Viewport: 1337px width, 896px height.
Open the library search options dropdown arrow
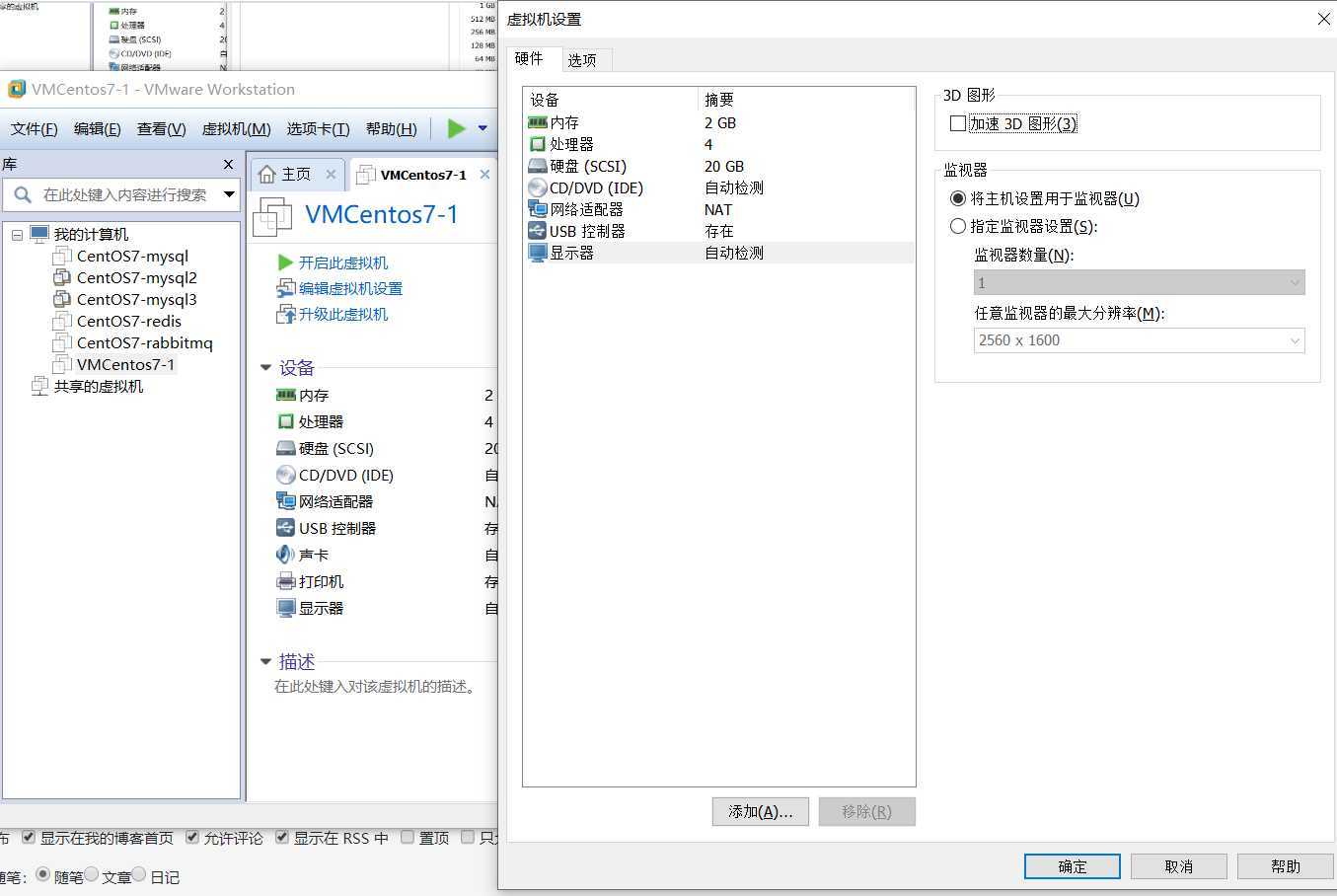[x=229, y=194]
